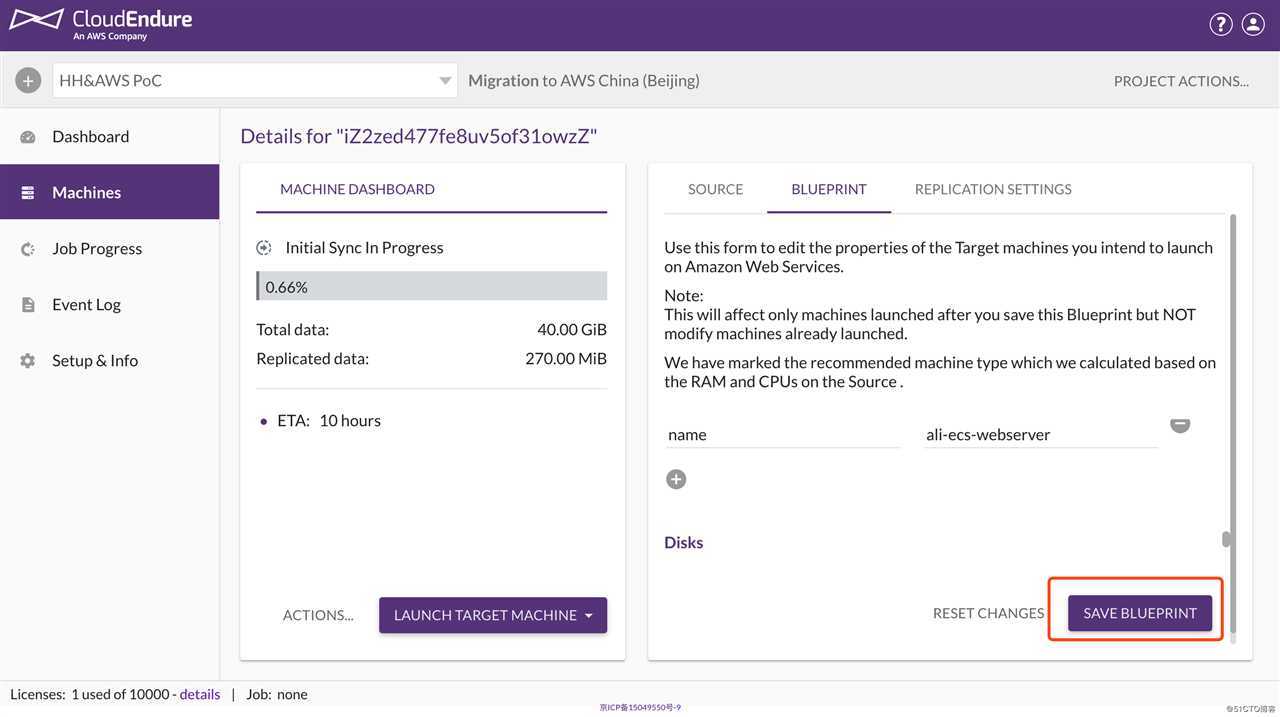1280x717 pixels.
Task: Click the Save Blueprint button
Action: click(1140, 613)
